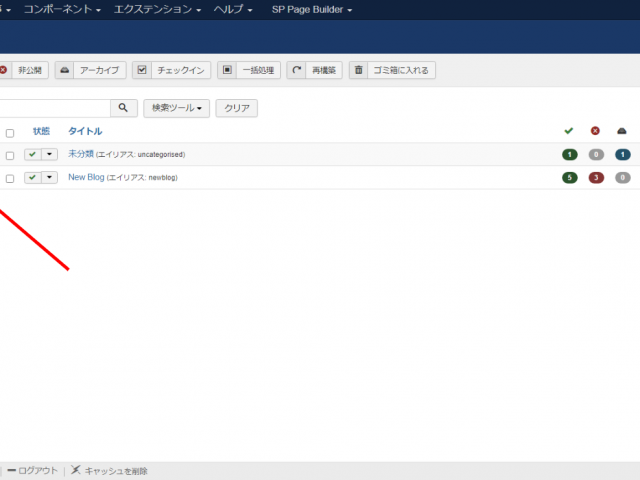Click the ゴミ箱に入れる trash button

(x=392, y=70)
